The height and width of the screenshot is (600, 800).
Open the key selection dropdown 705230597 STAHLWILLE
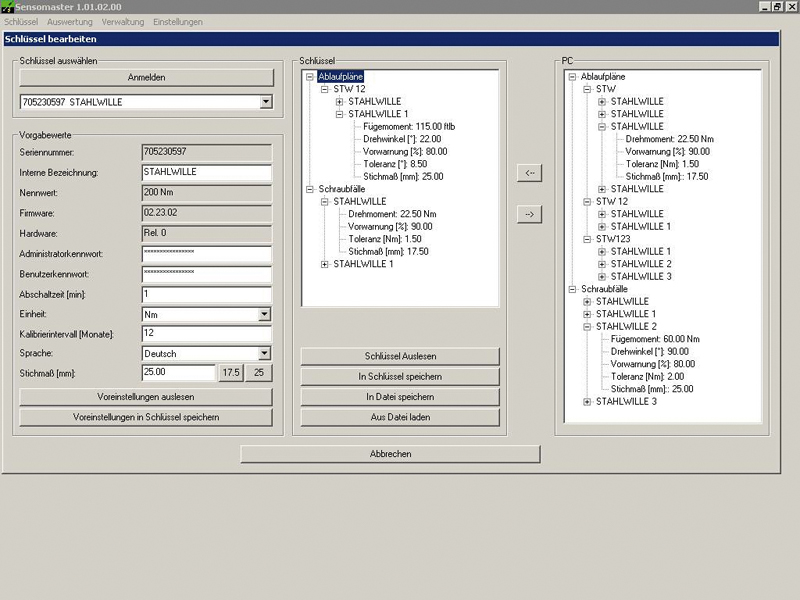(265, 101)
